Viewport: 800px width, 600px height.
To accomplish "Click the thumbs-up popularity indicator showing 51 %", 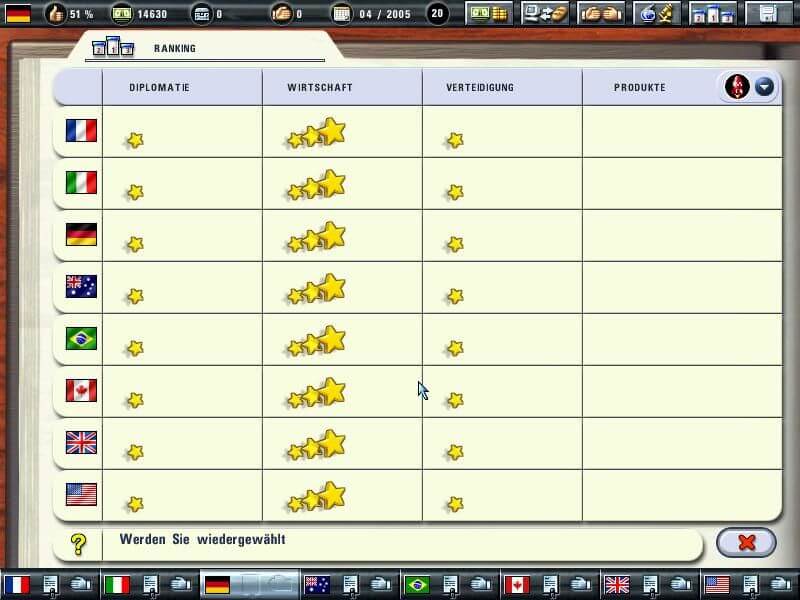I will click(69, 14).
